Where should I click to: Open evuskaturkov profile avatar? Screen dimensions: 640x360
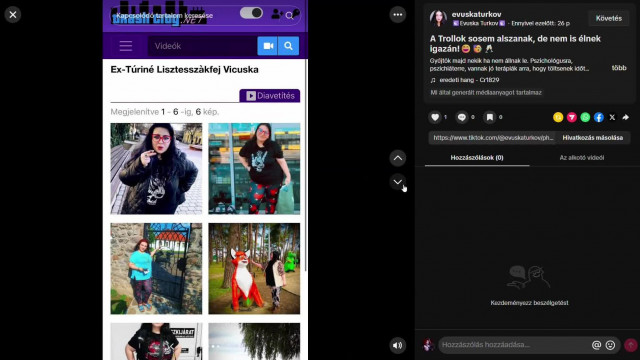click(x=438, y=18)
